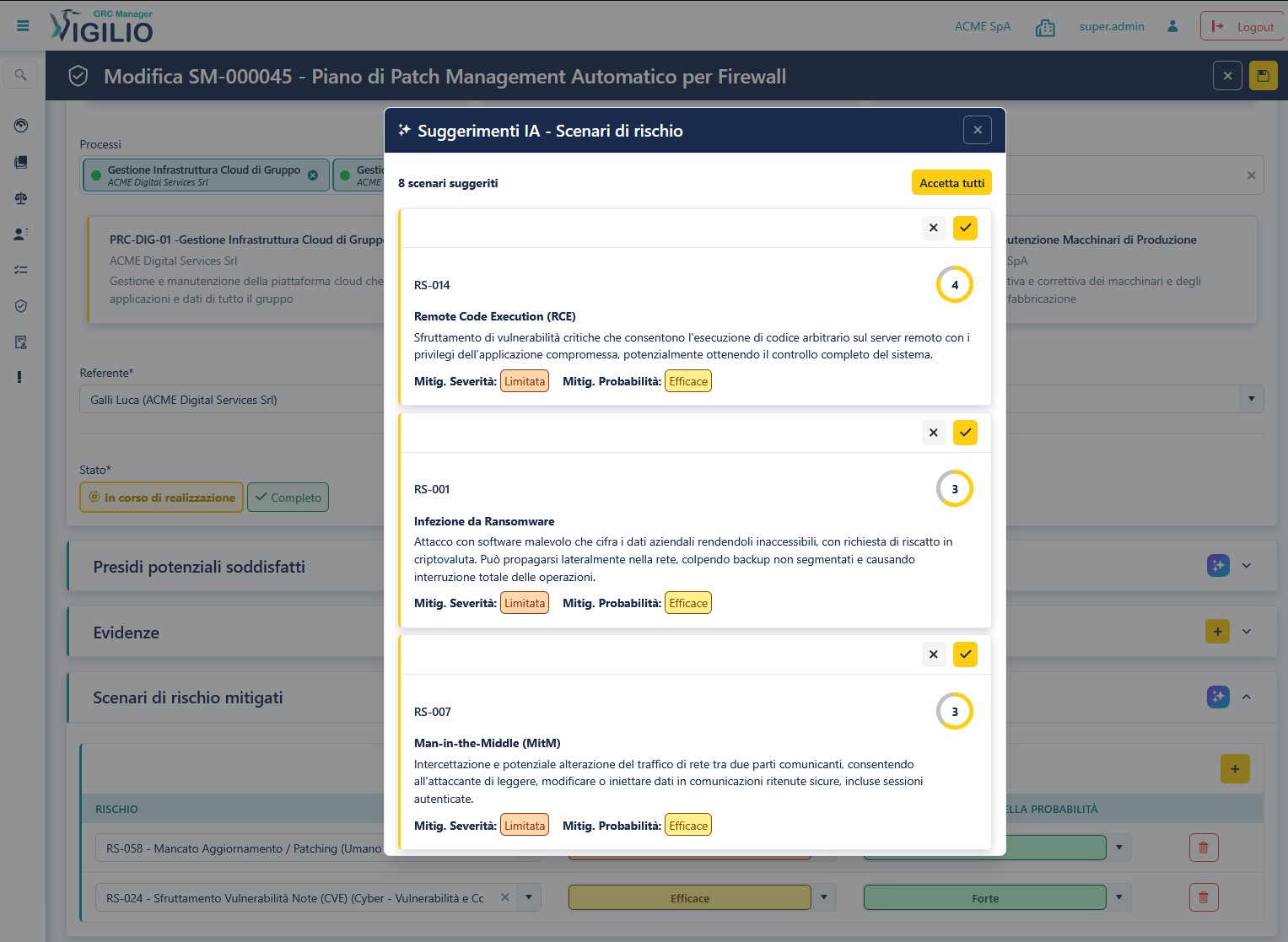Open the shield check icon in sidebar
The image size is (1288, 942).
[x=21, y=306]
